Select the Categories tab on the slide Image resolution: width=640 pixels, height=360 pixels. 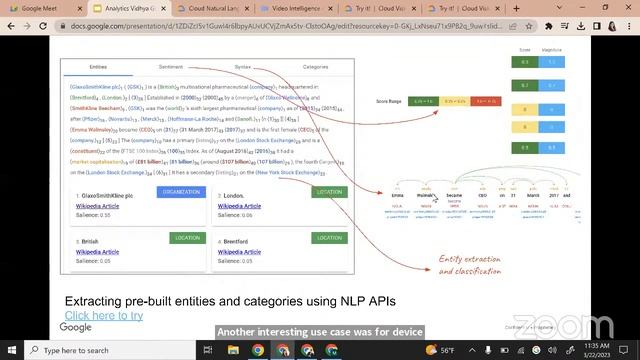point(315,67)
